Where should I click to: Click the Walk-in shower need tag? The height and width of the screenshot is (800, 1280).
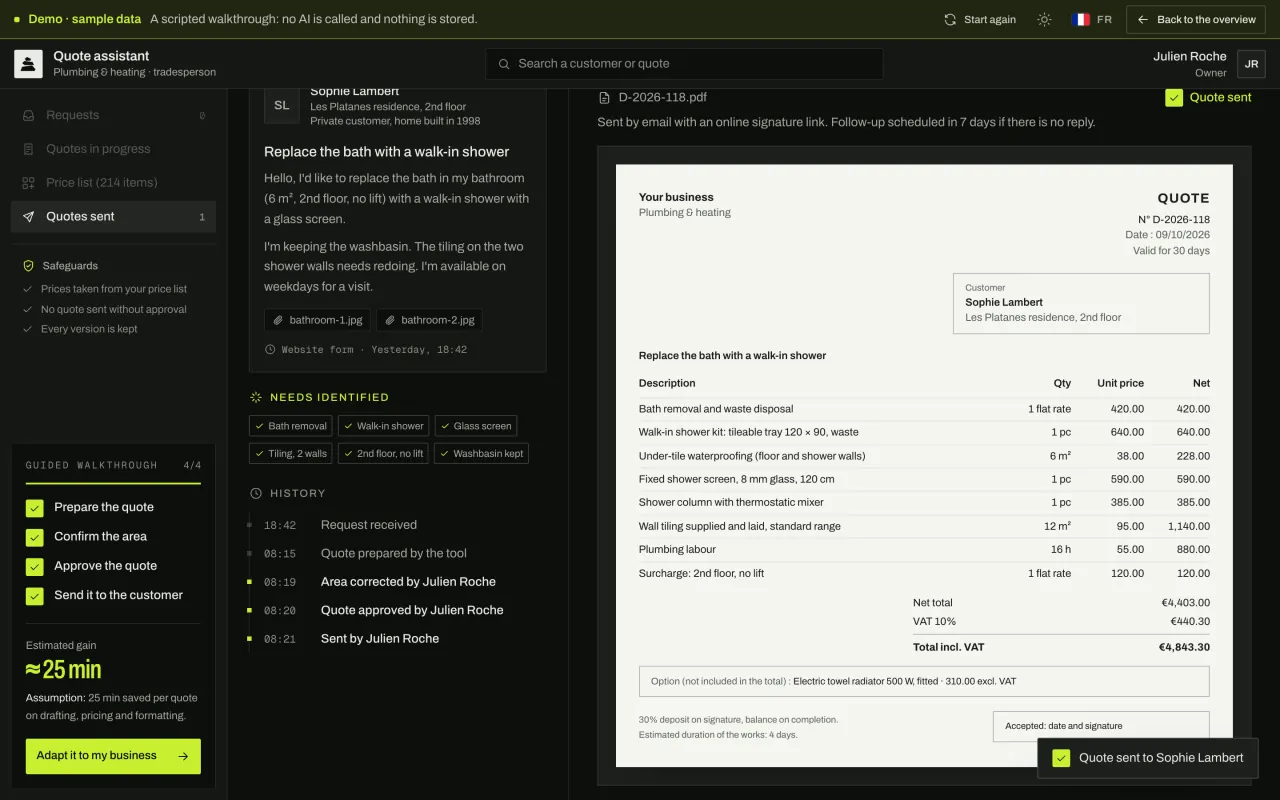(x=384, y=426)
